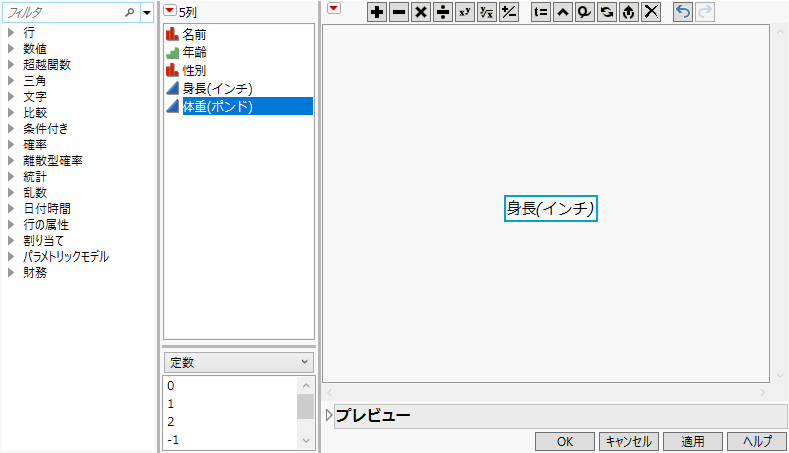Click the t= local variable button
The image size is (789, 453).
540,12
